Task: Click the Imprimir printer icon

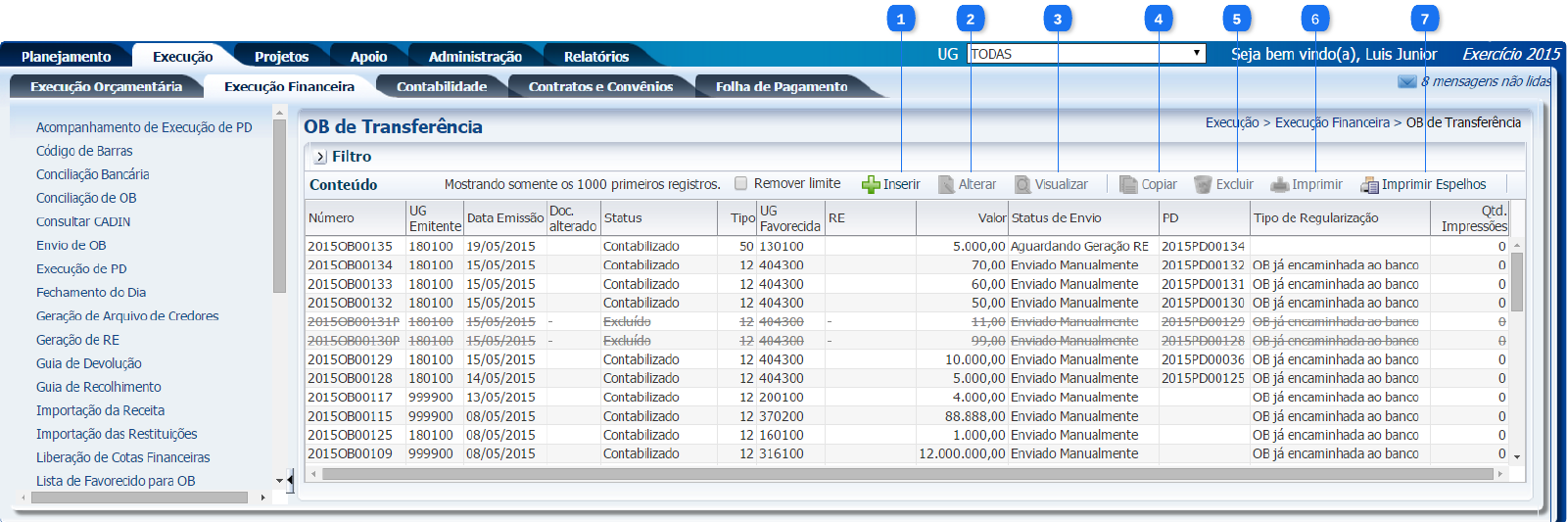Action: pyautogui.click(x=1279, y=184)
